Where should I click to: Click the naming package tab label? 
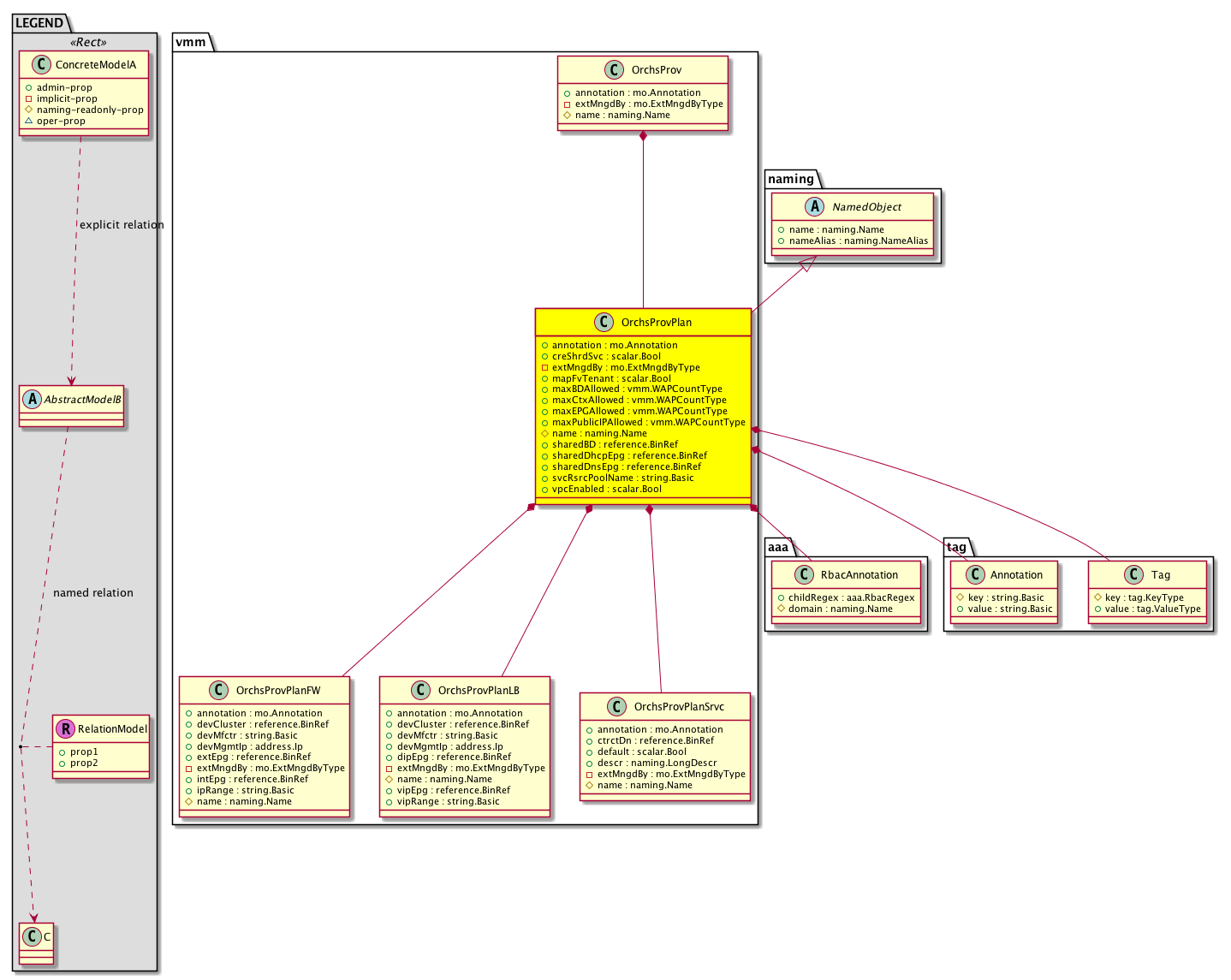coord(791,179)
